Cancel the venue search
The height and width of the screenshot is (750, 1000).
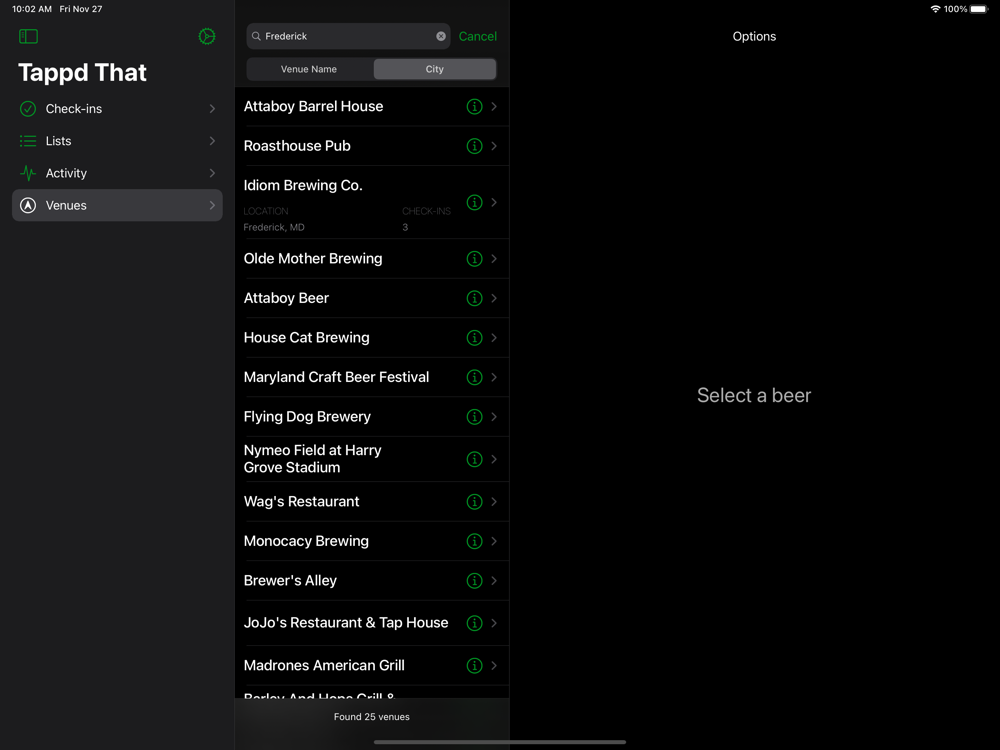[x=478, y=36]
